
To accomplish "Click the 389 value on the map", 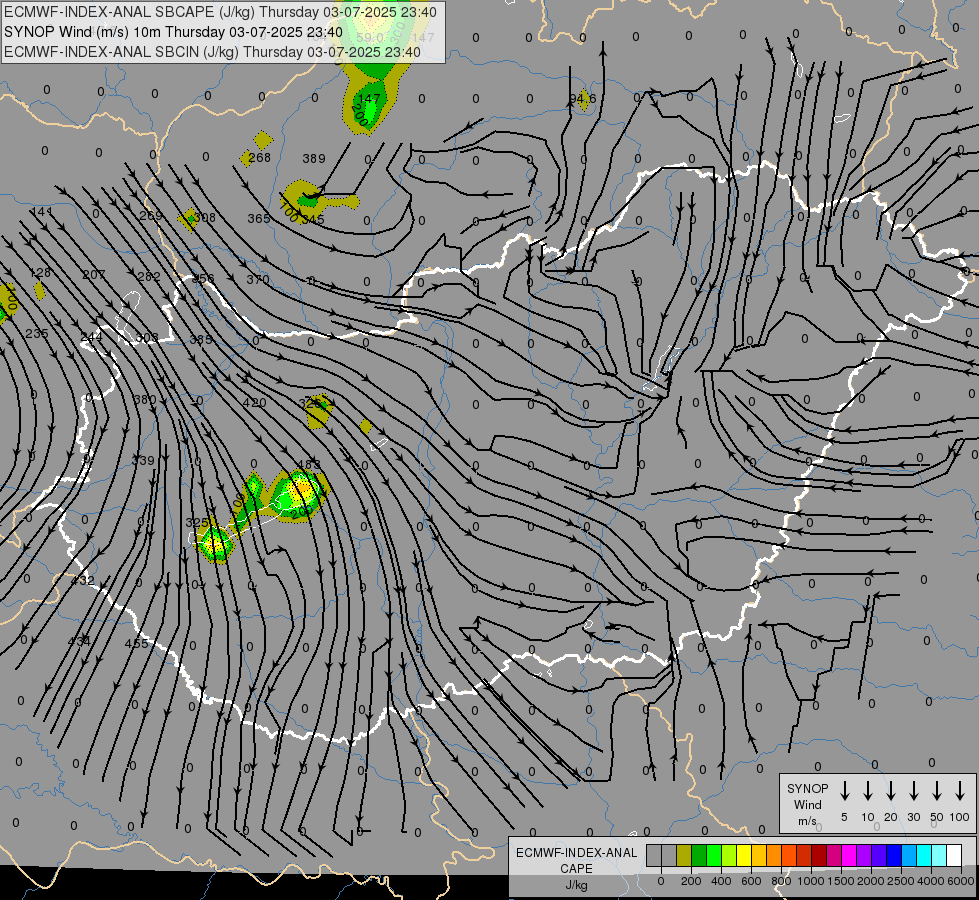I will click(314, 159).
